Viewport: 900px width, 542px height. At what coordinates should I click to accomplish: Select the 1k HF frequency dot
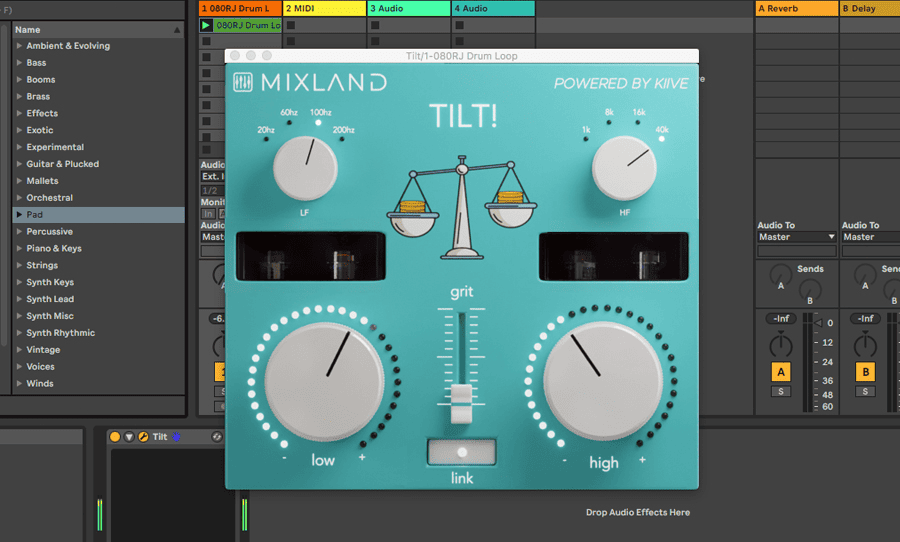(586, 139)
